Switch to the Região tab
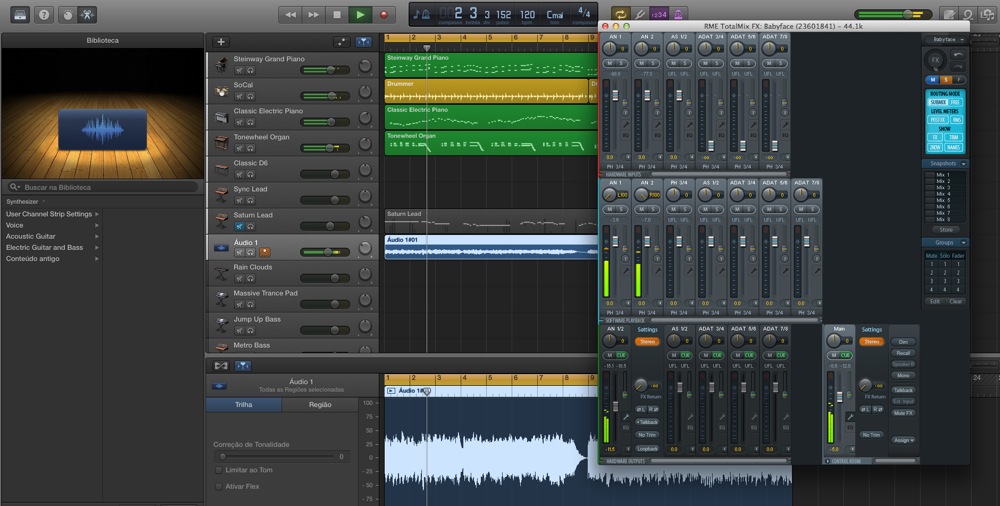This screenshot has width=1000, height=506. tap(320, 405)
